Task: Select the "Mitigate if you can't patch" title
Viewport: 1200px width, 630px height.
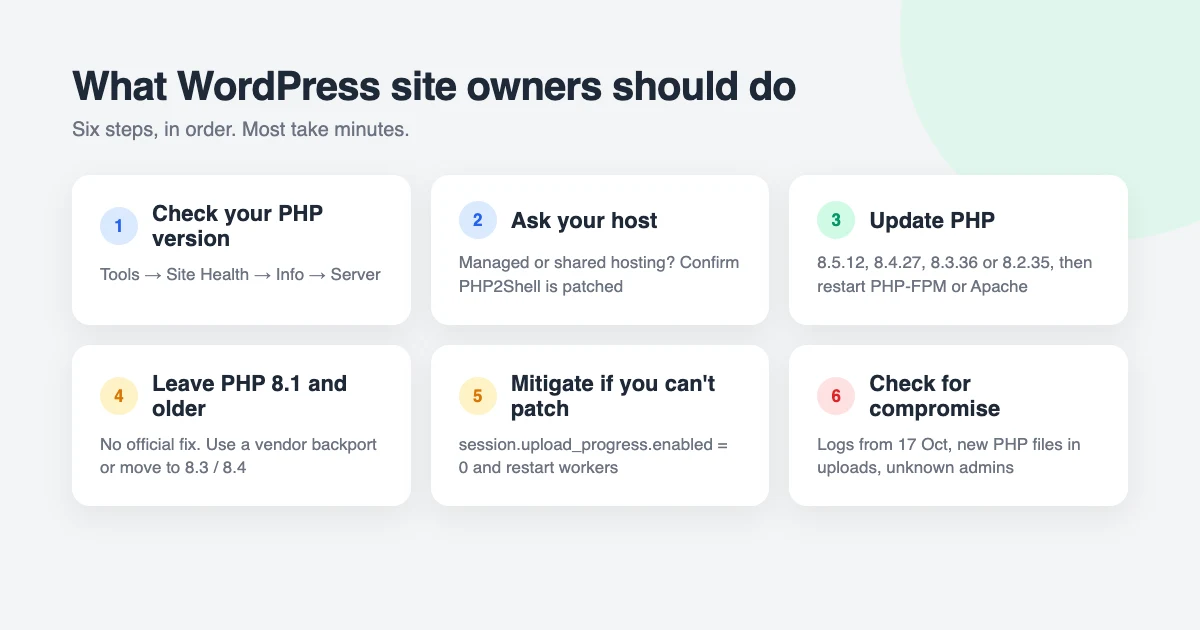Action: click(613, 396)
